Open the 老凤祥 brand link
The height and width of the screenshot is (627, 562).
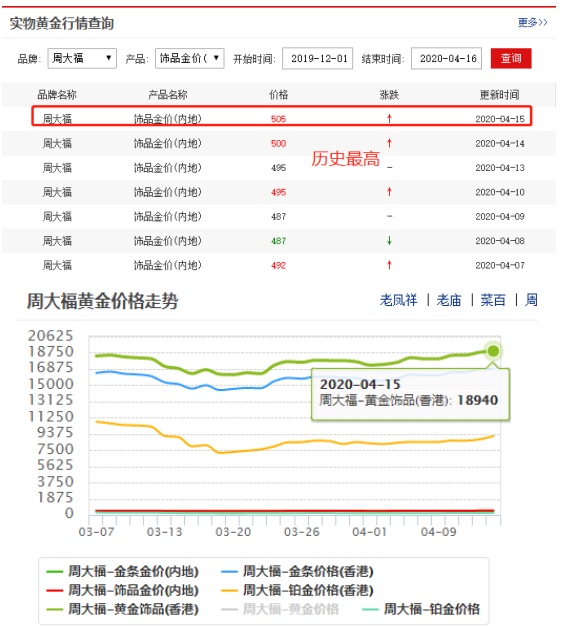398,300
